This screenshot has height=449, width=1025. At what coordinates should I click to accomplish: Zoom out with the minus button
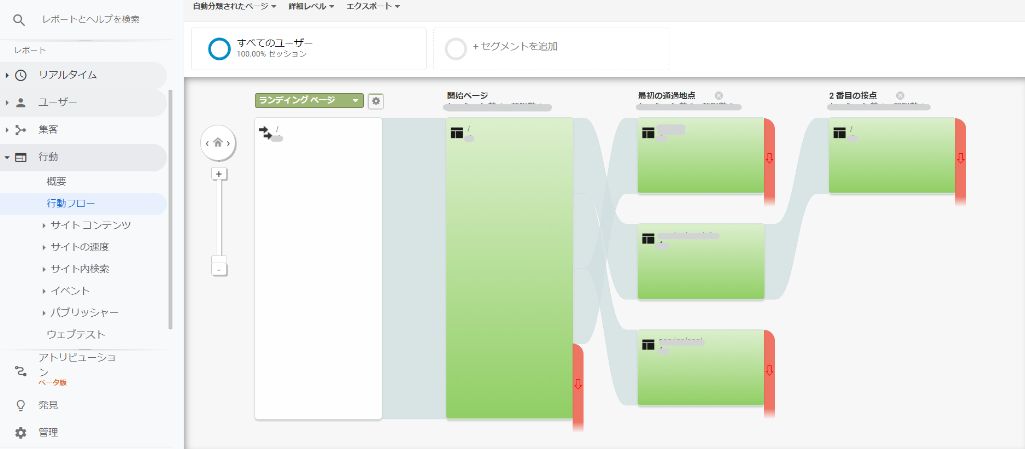click(219, 269)
